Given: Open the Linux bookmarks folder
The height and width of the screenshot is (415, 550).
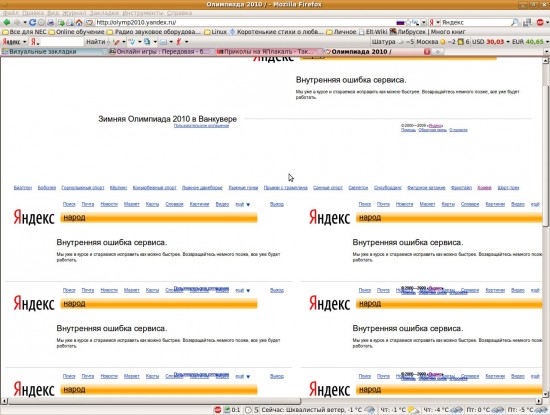Looking at the screenshot, I should click(215, 32).
